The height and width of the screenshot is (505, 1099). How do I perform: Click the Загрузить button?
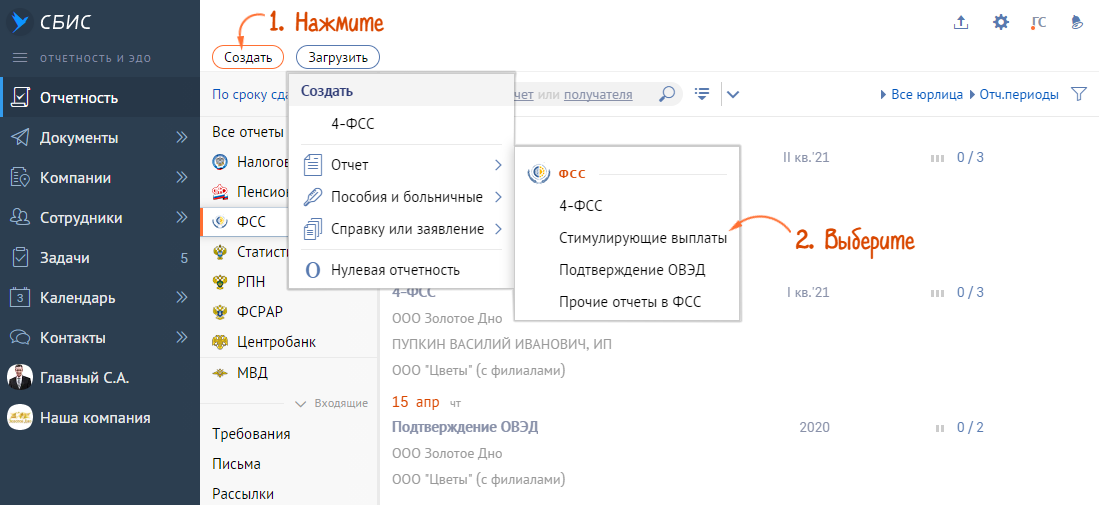click(338, 57)
